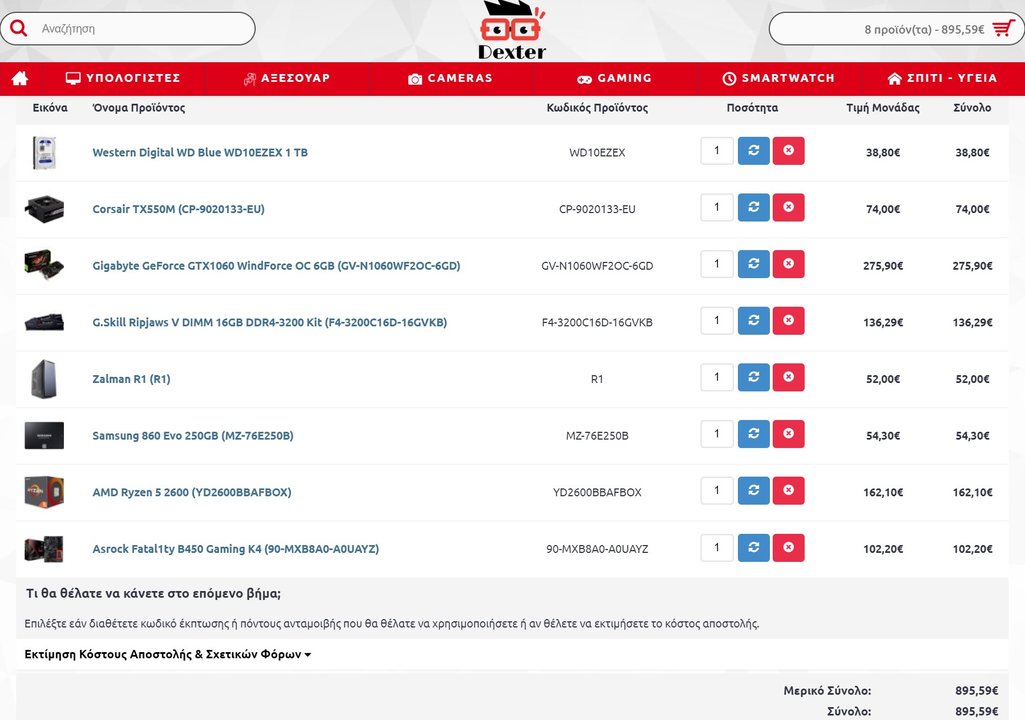Open the ΥΠΟΛΟΓΙΣΤΕΣ menu
Image resolution: width=1025 pixels, height=720 pixels.
pos(123,78)
